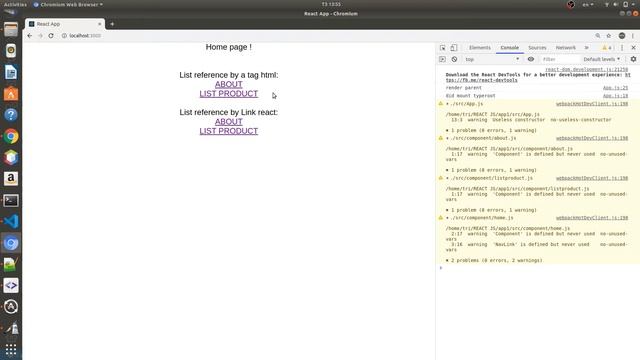The height and width of the screenshot is (360, 640).
Task: Close the React App tab
Action: tap(99, 24)
